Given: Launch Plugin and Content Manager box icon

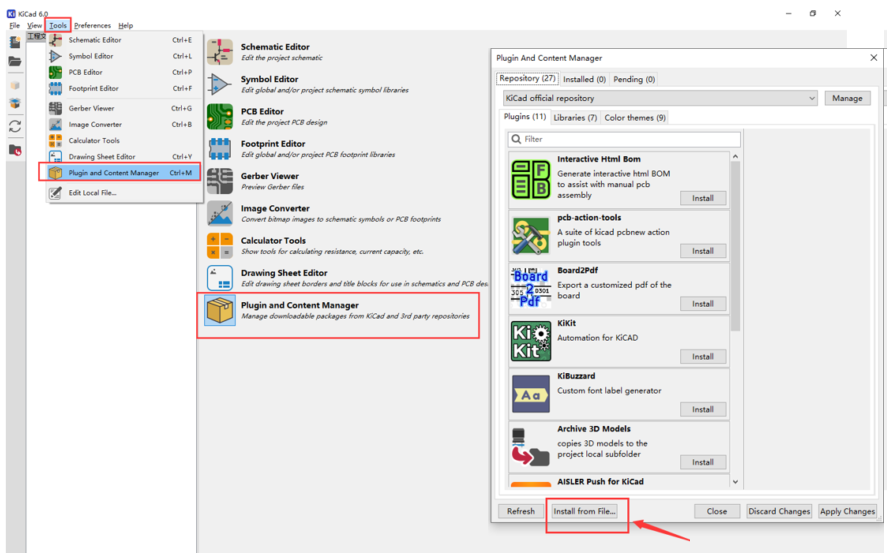Looking at the screenshot, I should point(219,310).
